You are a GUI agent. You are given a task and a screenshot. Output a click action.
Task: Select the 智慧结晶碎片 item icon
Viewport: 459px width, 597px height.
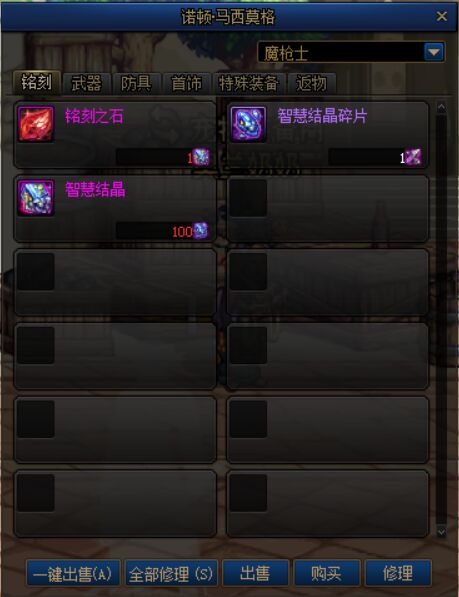pyautogui.click(x=248, y=124)
